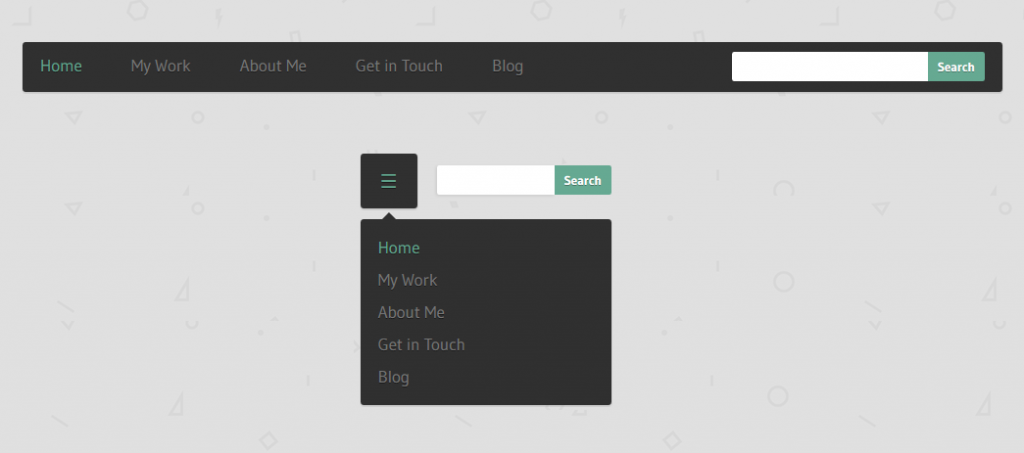This screenshot has width=1024, height=453.
Task: Click the dropdown panel's caret pointer
Action: tap(389, 215)
